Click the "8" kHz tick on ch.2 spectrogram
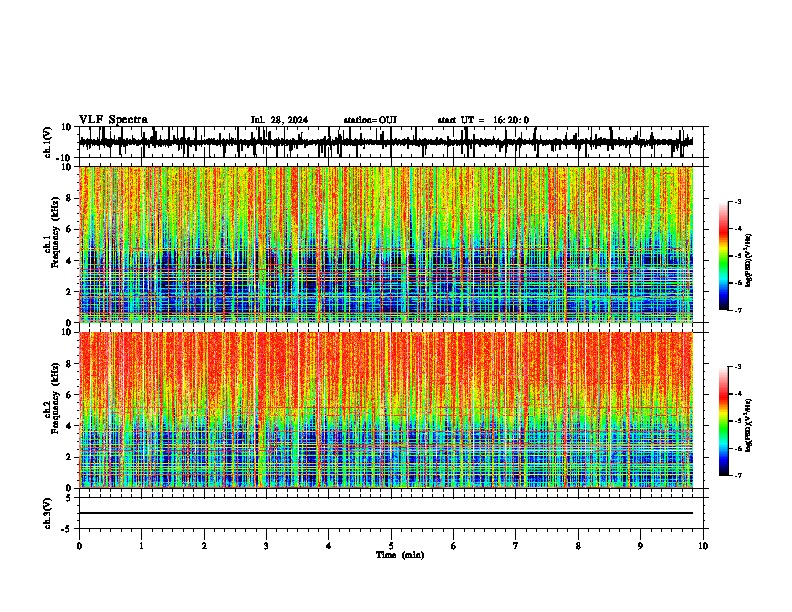This screenshot has height=612, width=792. tap(69, 364)
